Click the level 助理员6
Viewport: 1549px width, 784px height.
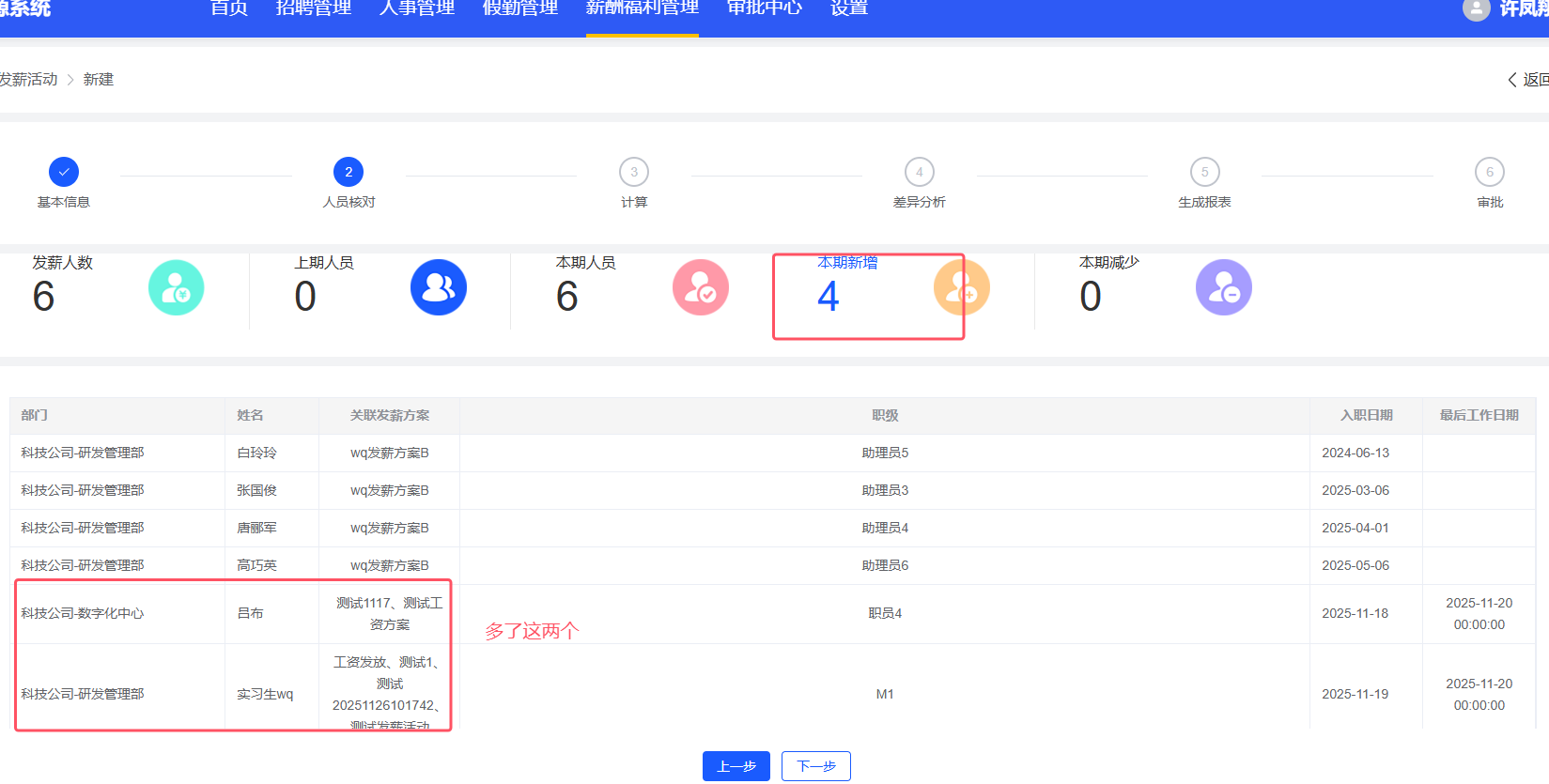tap(885, 565)
